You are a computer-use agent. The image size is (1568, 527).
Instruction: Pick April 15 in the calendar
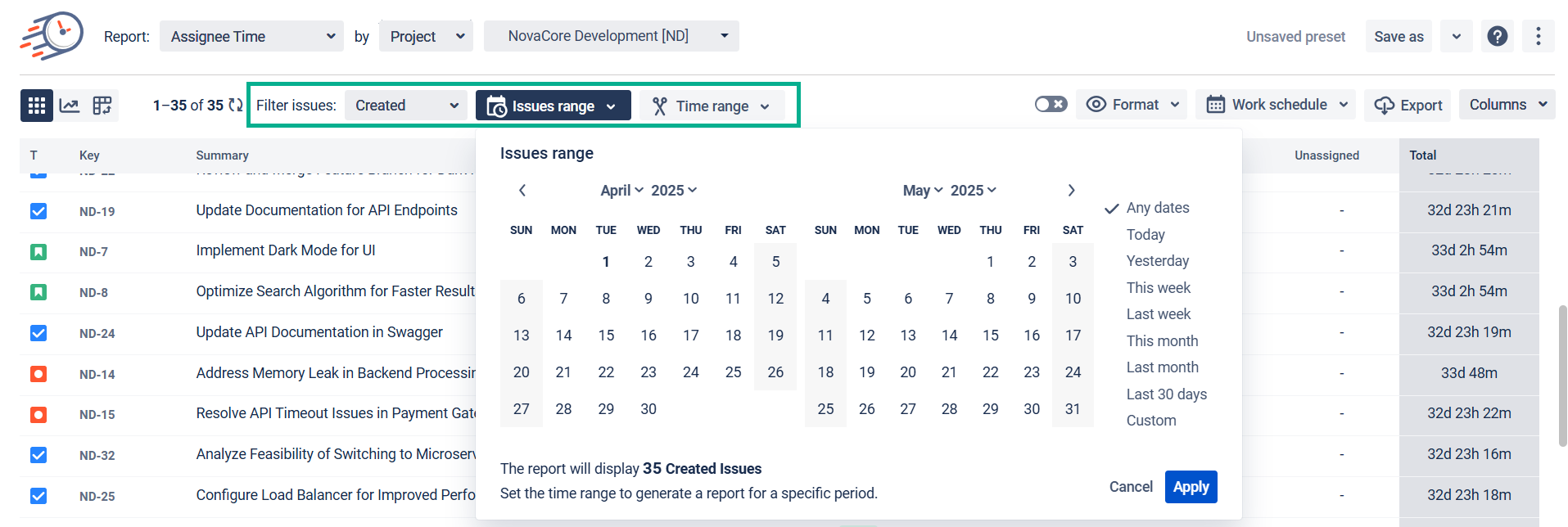pyautogui.click(x=606, y=336)
